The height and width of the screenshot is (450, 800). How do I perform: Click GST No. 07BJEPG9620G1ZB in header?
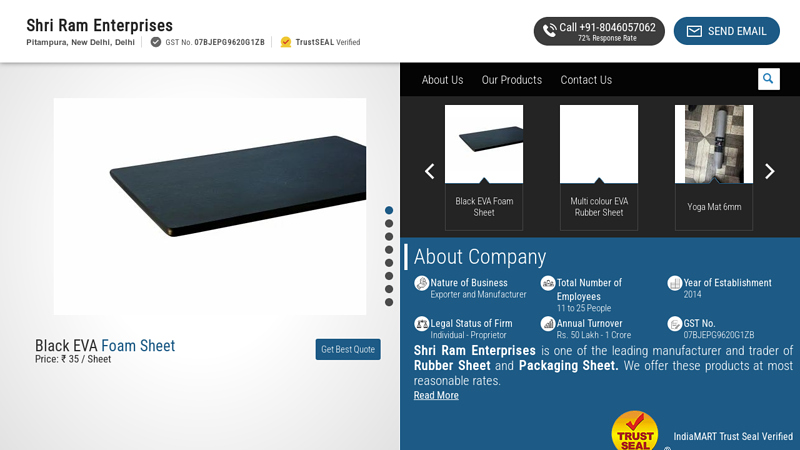point(215,42)
